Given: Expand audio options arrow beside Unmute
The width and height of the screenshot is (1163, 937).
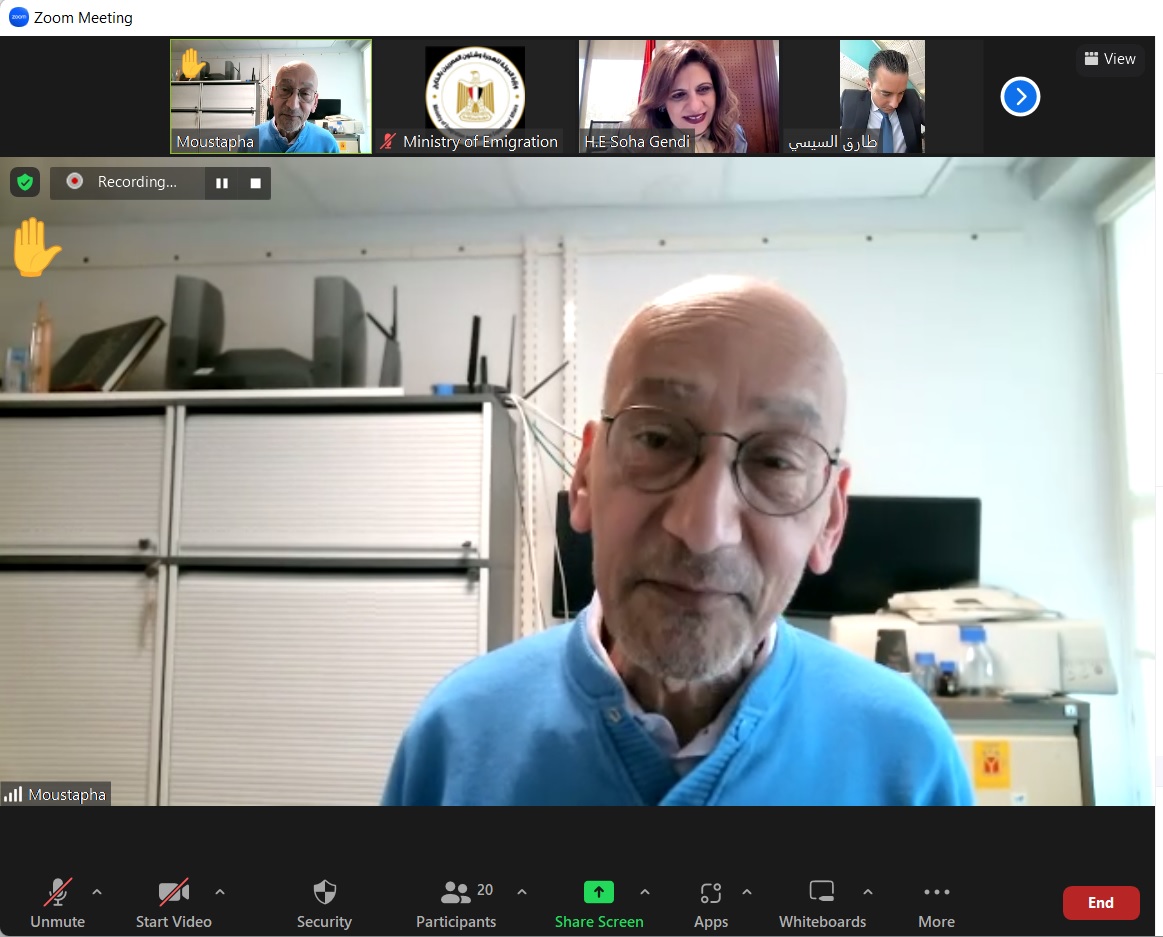Looking at the screenshot, I should tap(97, 891).
